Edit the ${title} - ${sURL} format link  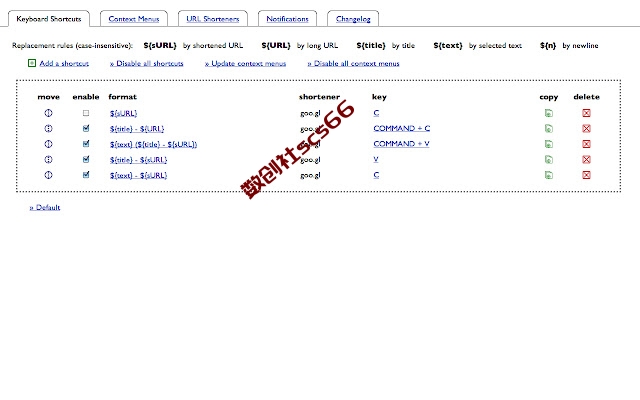138,160
